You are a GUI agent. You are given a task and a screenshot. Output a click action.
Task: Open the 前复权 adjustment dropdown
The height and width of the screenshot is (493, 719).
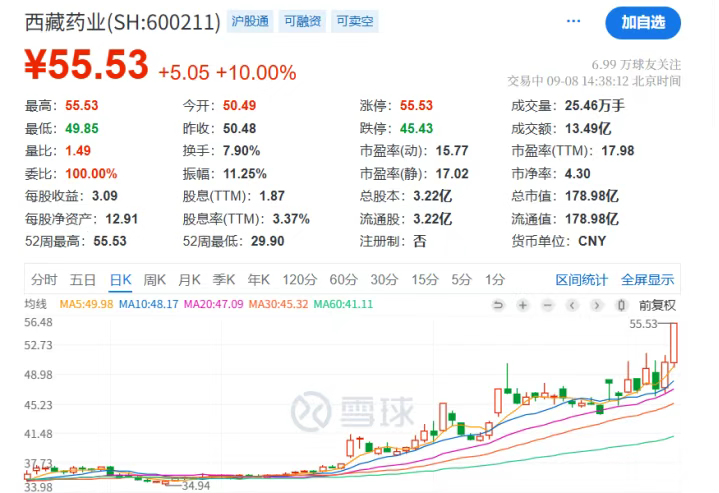(x=657, y=305)
